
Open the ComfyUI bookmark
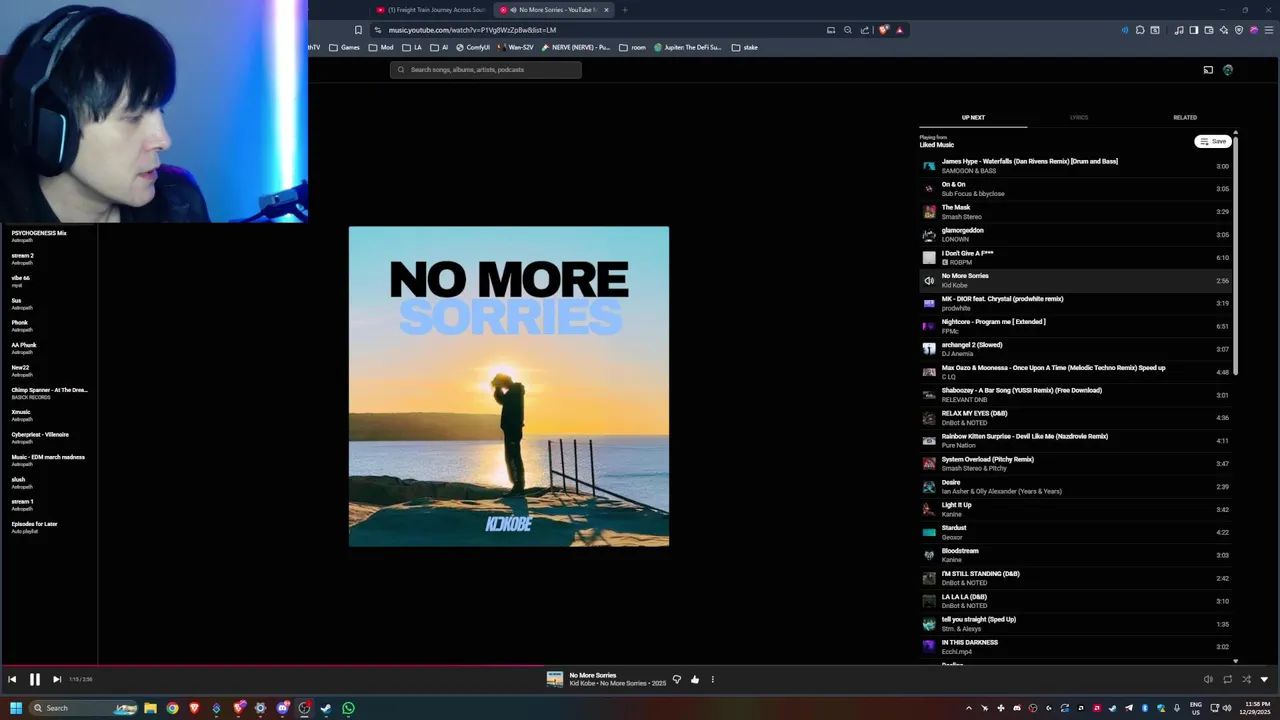[x=473, y=47]
